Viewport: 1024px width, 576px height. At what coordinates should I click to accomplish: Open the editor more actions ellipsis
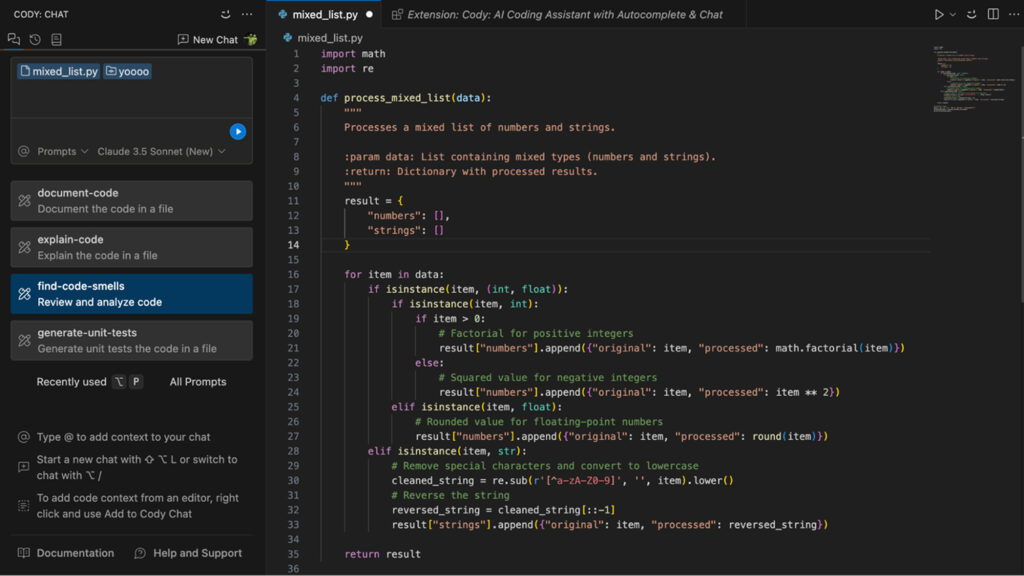tap(1013, 14)
